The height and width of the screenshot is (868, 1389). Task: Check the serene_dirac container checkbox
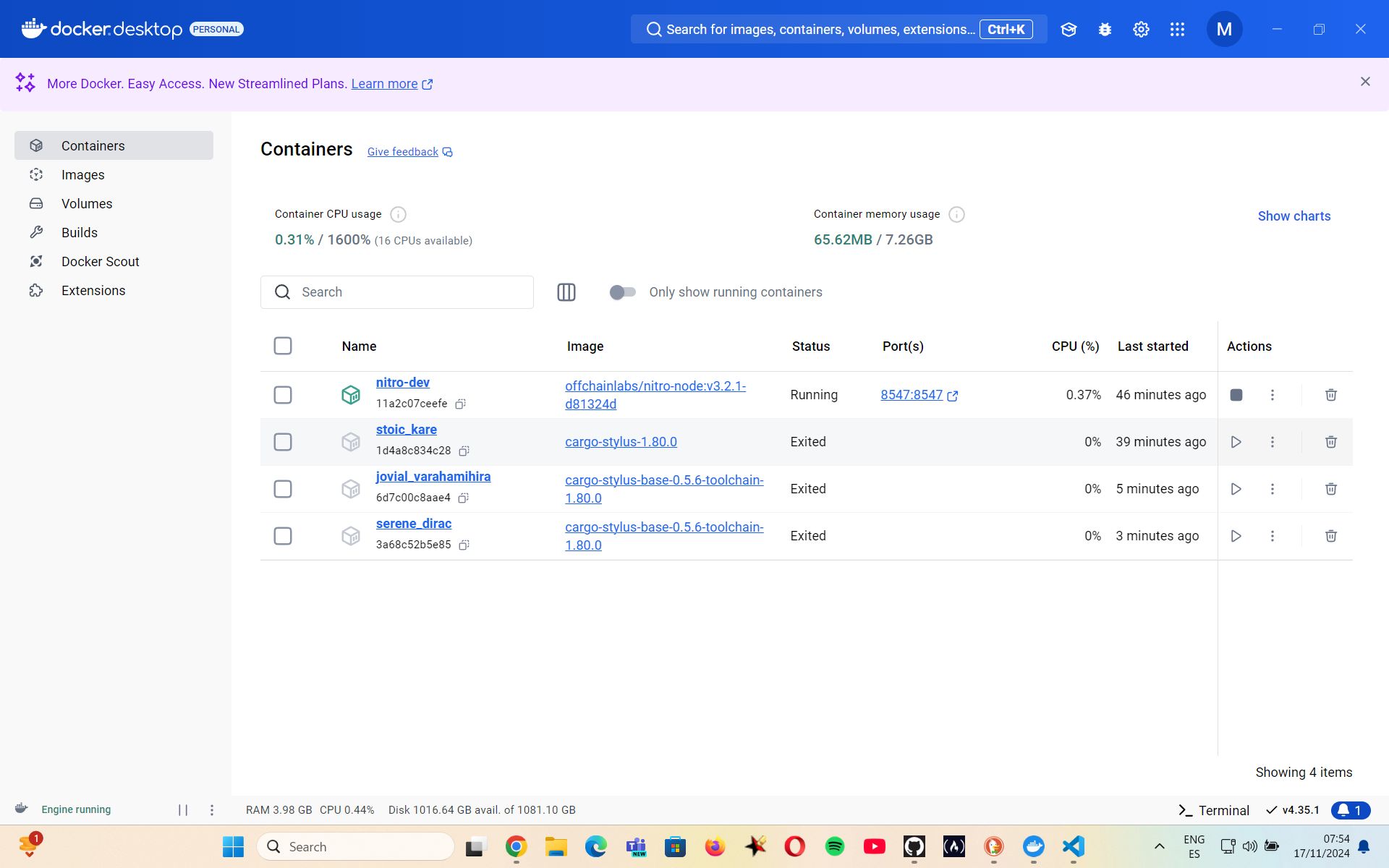283,536
